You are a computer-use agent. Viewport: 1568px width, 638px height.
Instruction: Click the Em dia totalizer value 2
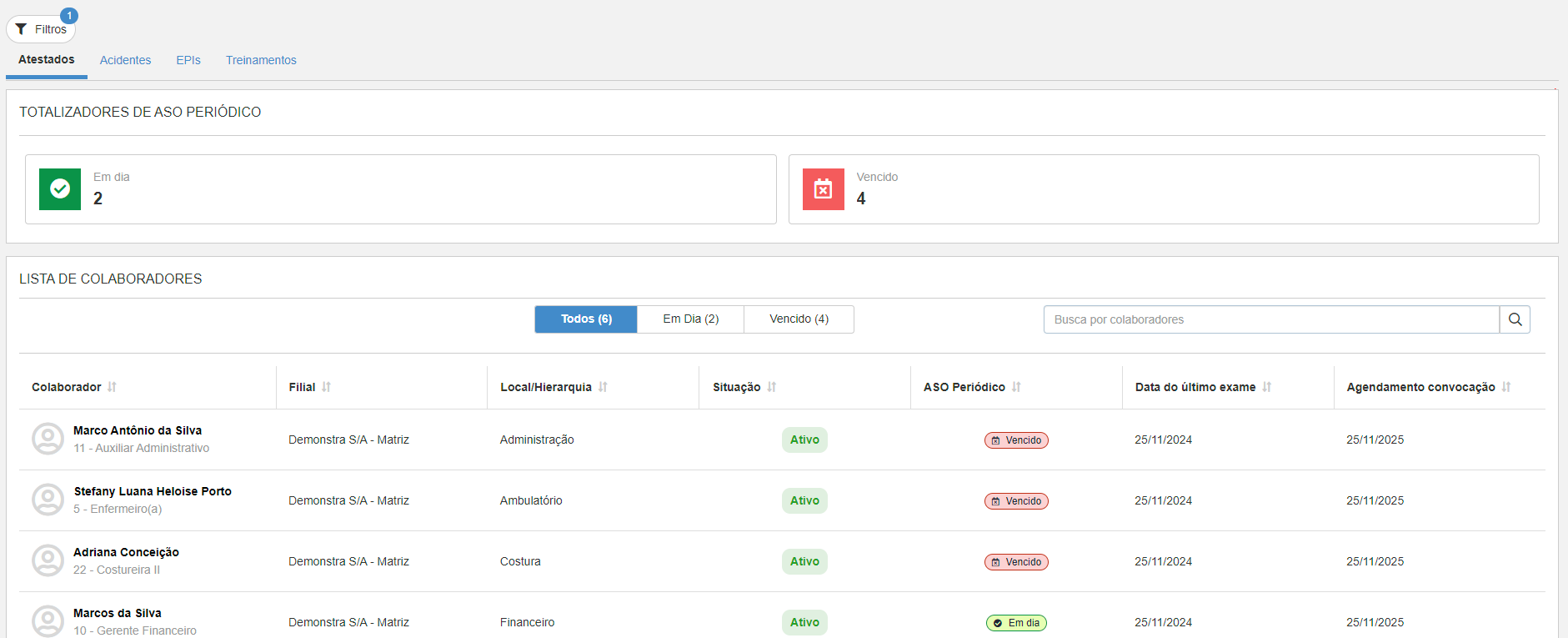click(98, 198)
